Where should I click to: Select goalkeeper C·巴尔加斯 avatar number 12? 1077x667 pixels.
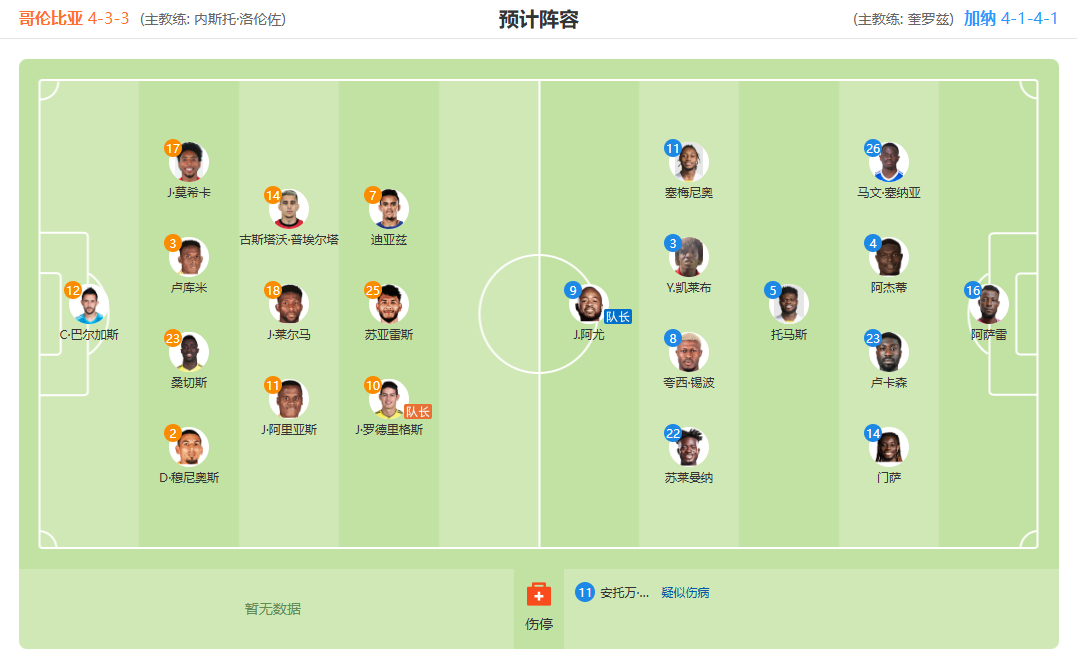(x=89, y=304)
